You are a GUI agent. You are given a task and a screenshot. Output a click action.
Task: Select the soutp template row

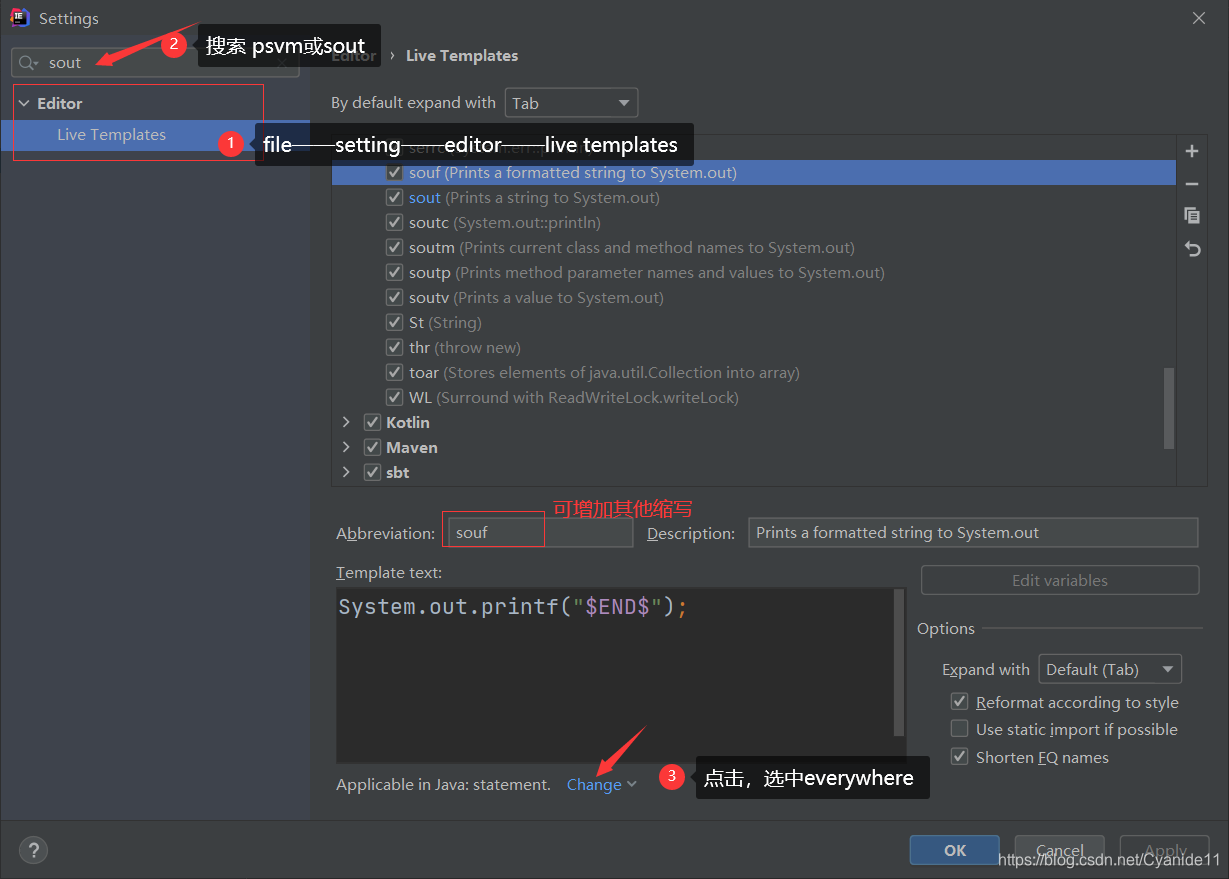pos(753,272)
